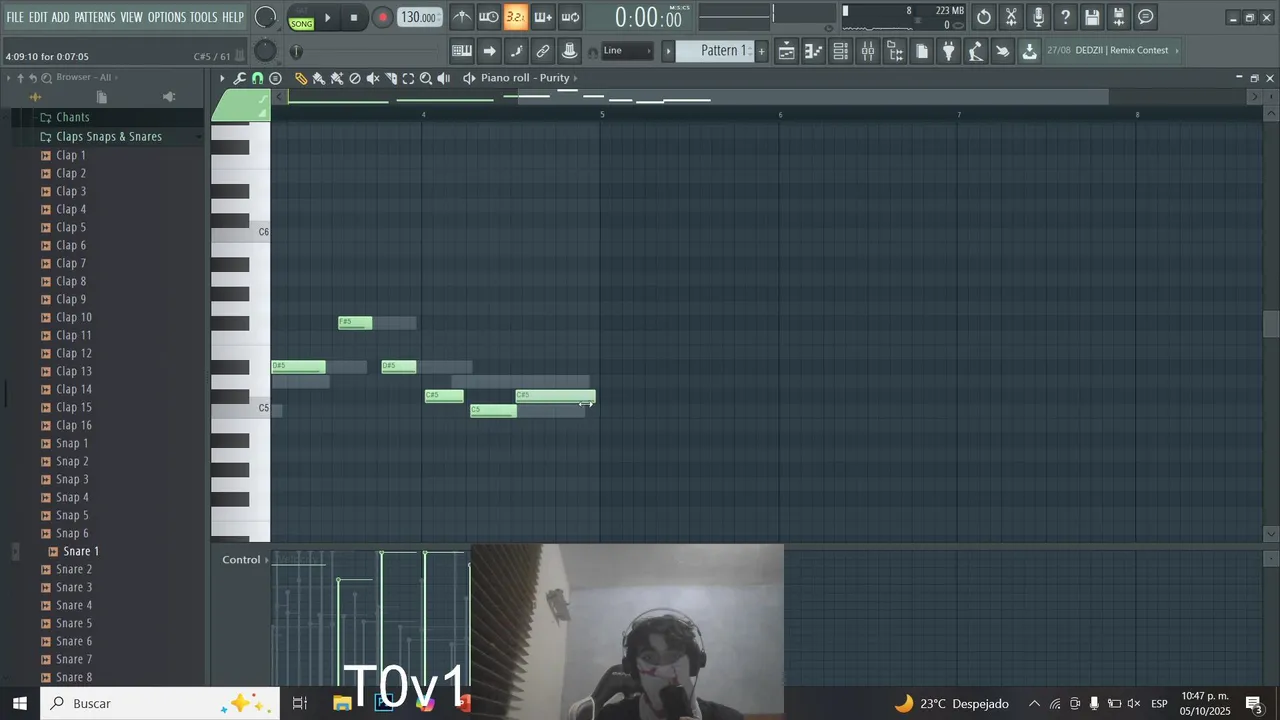Toggle Step editing mode arrow
Image resolution: width=1280 pixels, height=720 pixels.
[x=489, y=51]
